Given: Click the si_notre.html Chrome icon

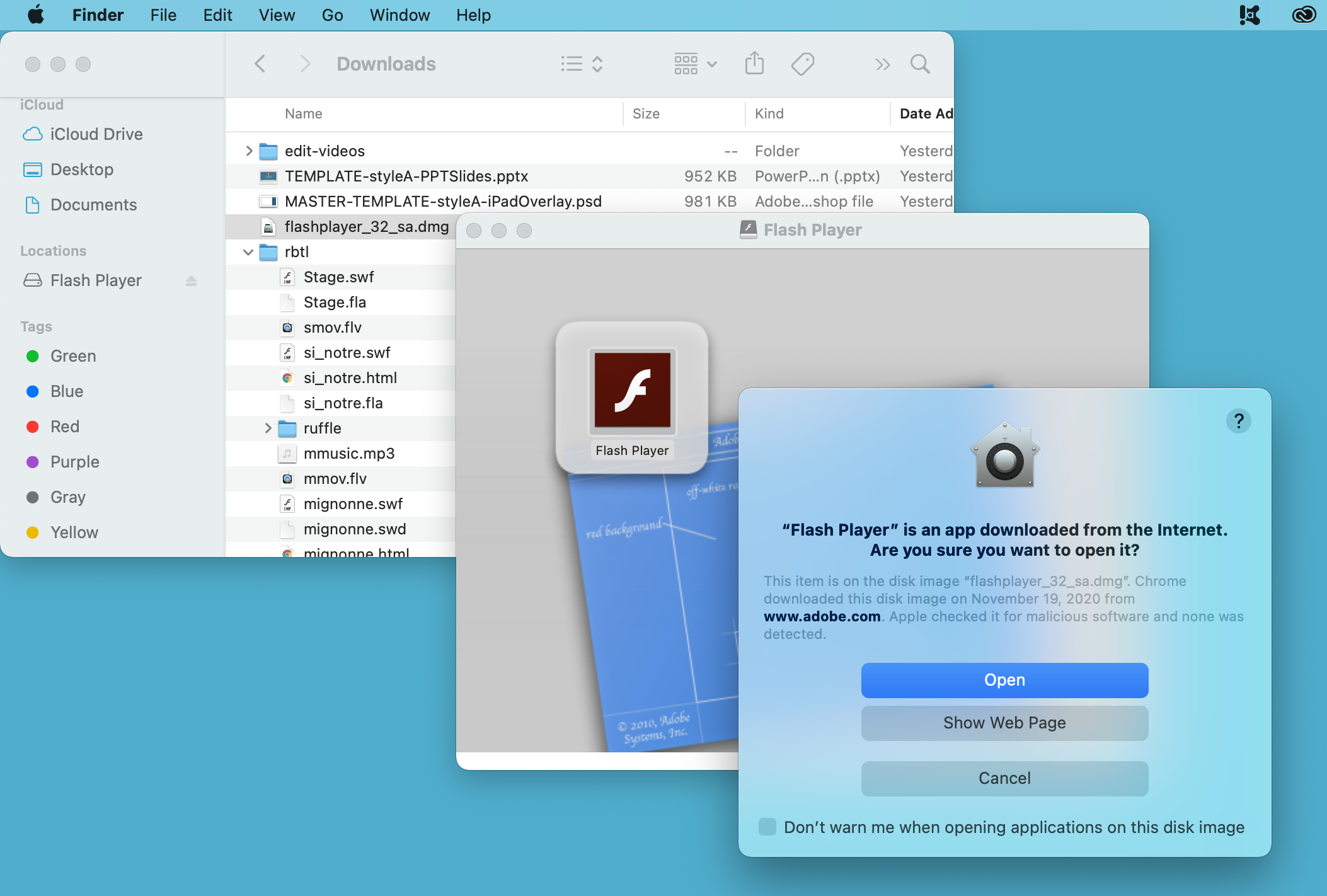Looking at the screenshot, I should [x=287, y=378].
